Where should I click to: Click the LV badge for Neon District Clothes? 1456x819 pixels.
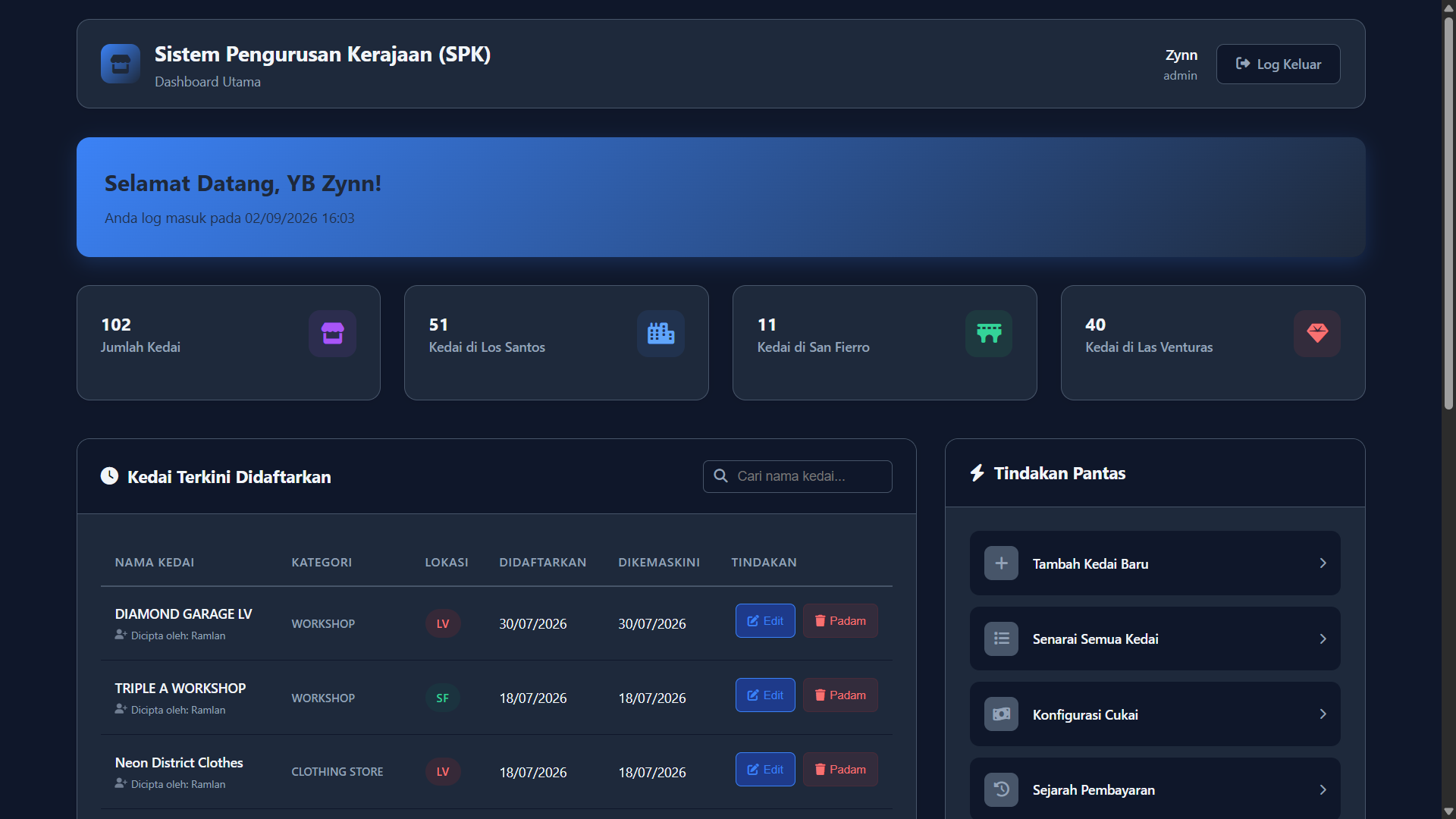point(443,772)
